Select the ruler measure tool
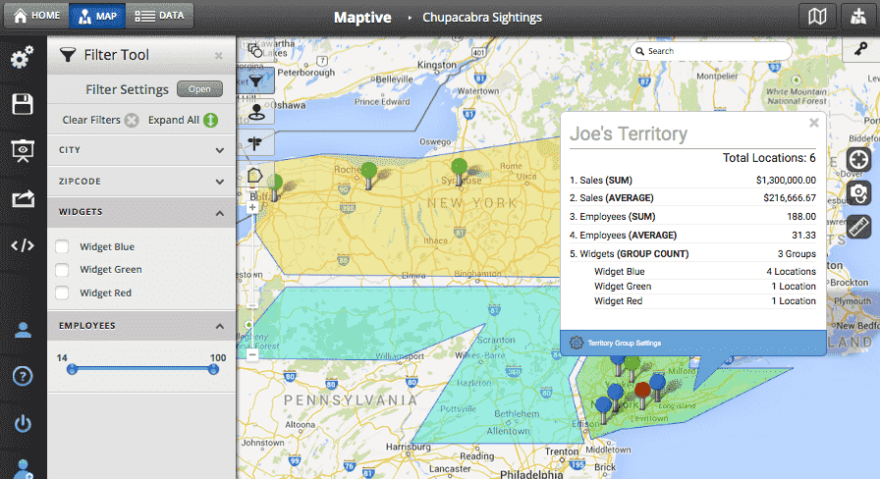Screen dimensions: 880x479 [859, 227]
